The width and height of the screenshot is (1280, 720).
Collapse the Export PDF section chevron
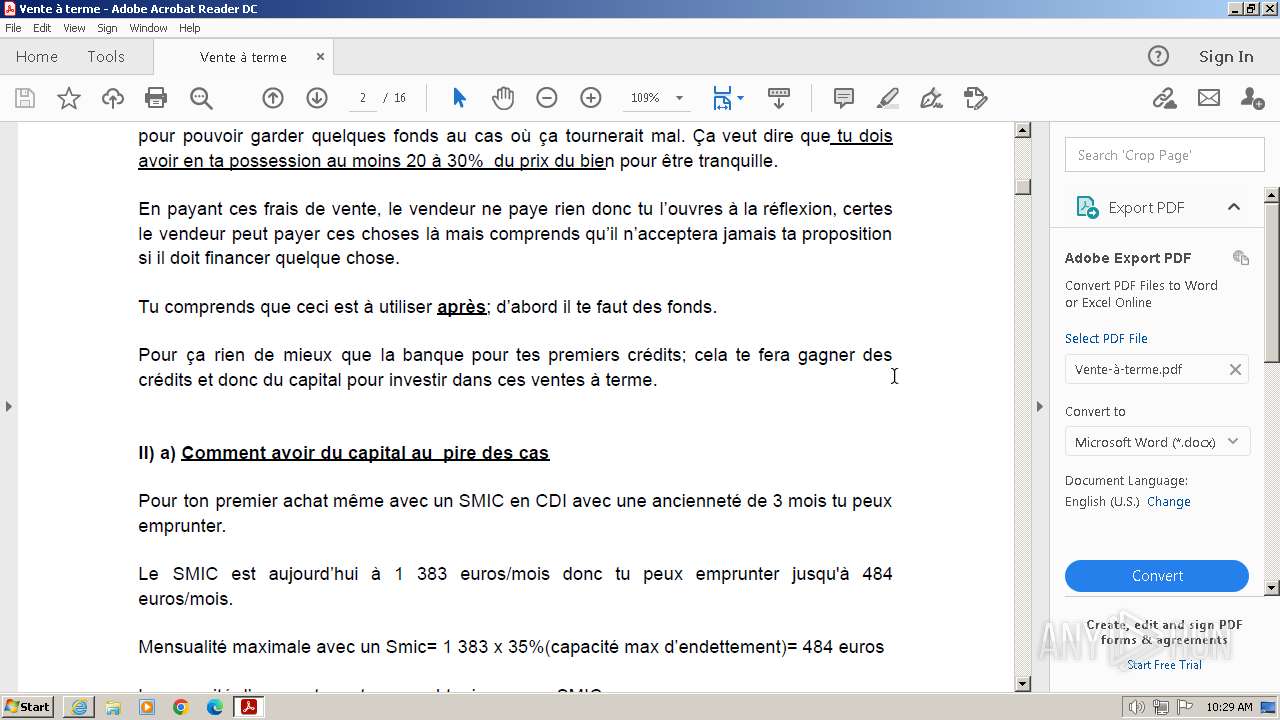coord(1233,207)
